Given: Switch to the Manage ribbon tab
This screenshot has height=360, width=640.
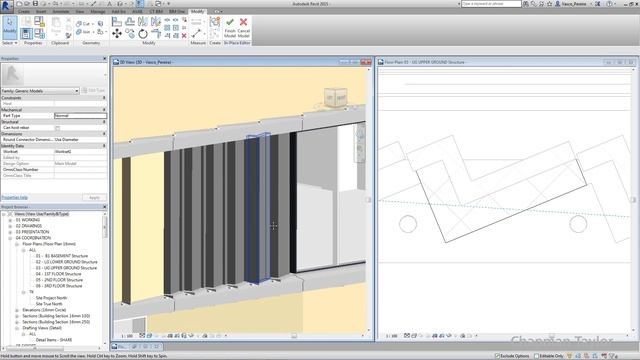Looking at the screenshot, I should pos(98,11).
